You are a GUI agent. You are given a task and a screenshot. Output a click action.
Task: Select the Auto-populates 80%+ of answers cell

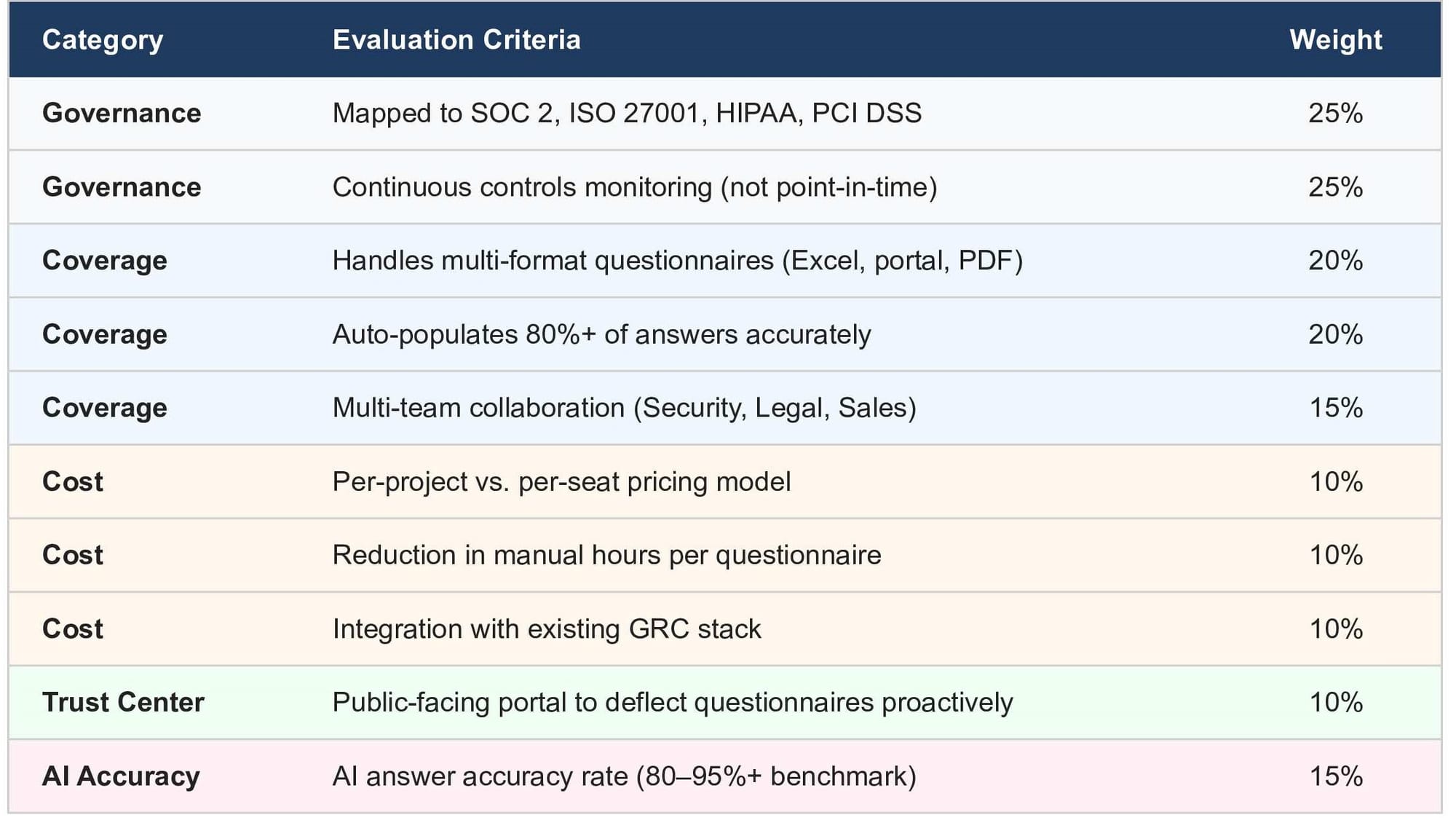click(x=601, y=334)
